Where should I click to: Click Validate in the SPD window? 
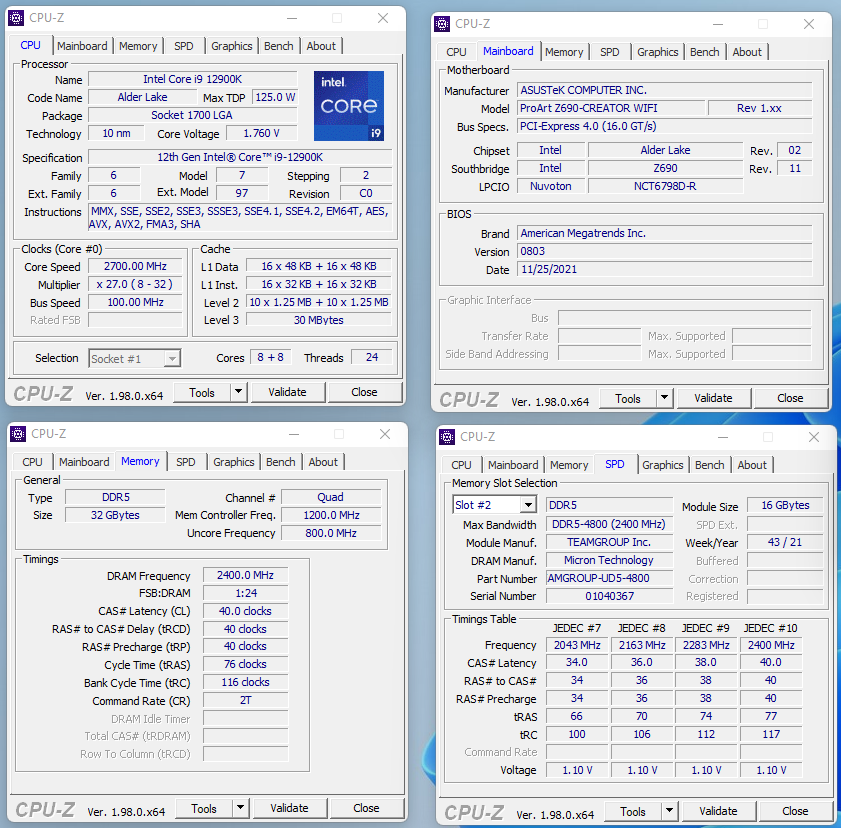click(718, 811)
